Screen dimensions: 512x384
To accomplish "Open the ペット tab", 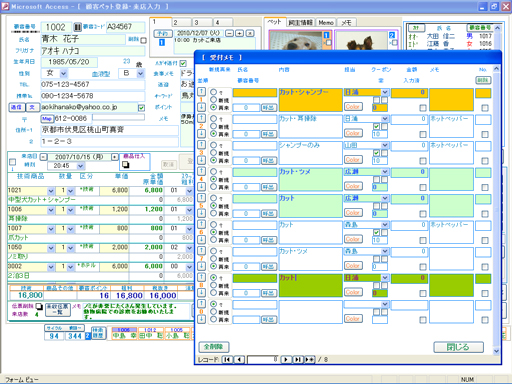I will 275,22.
